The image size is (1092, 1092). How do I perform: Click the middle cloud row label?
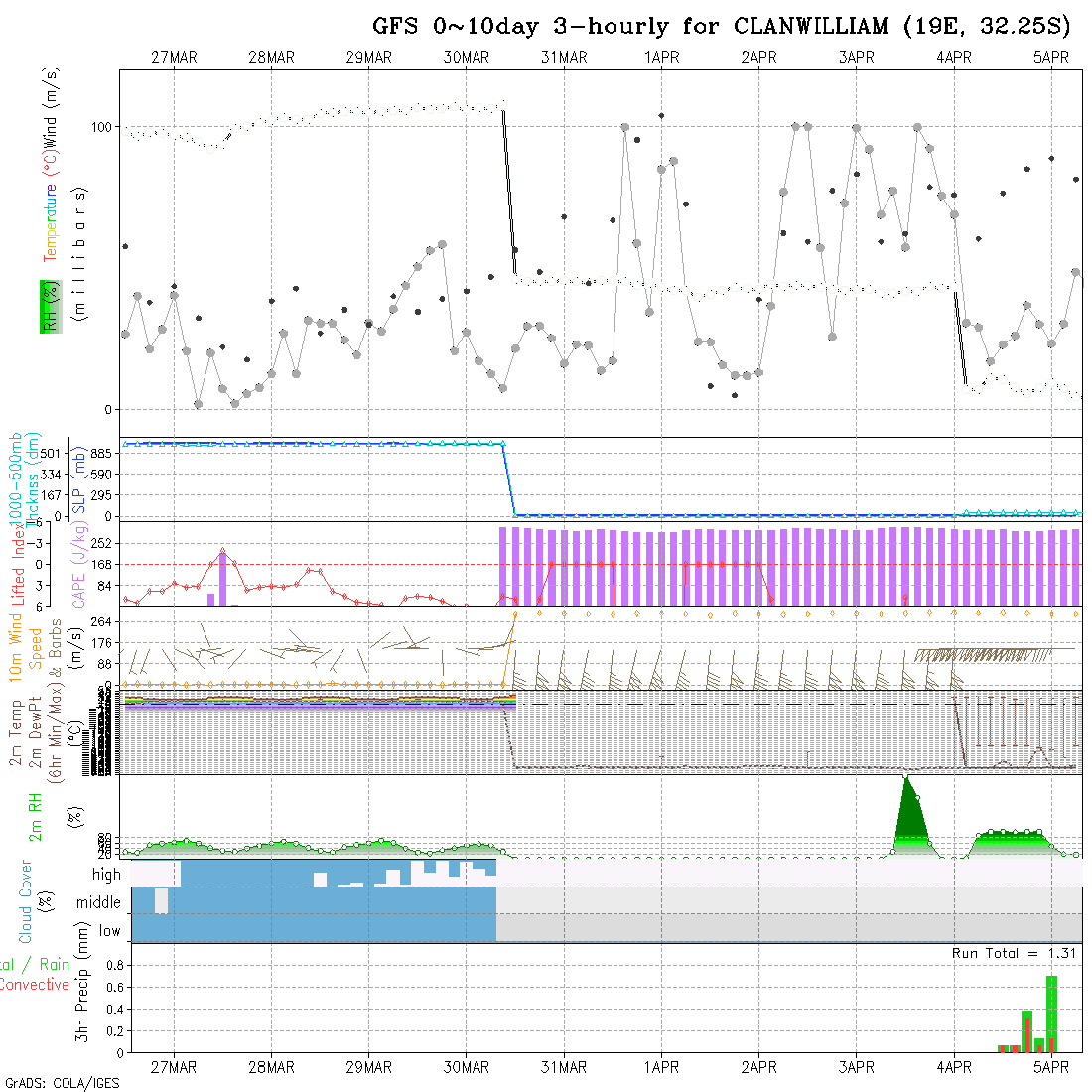click(98, 902)
